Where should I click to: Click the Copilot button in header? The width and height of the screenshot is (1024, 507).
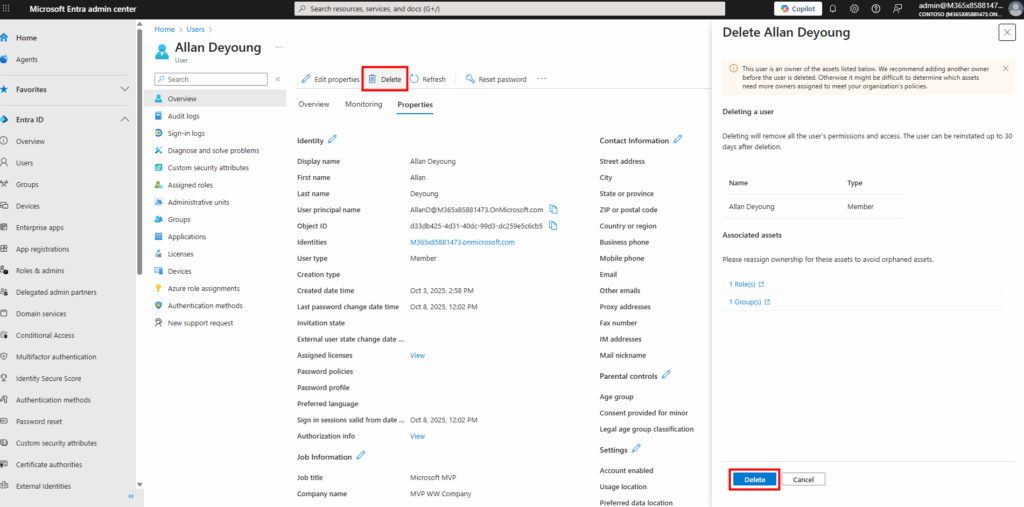(796, 8)
